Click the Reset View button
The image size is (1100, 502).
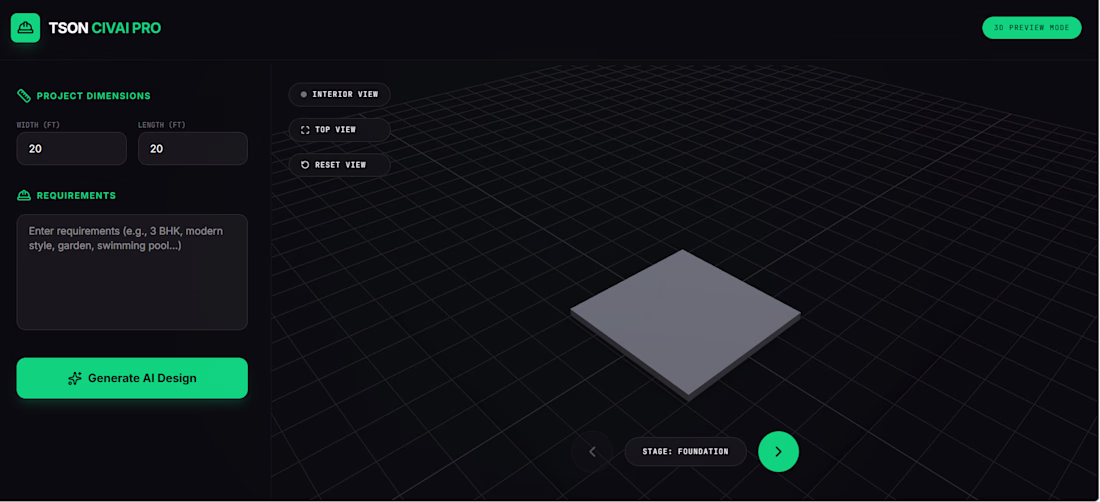[340, 165]
